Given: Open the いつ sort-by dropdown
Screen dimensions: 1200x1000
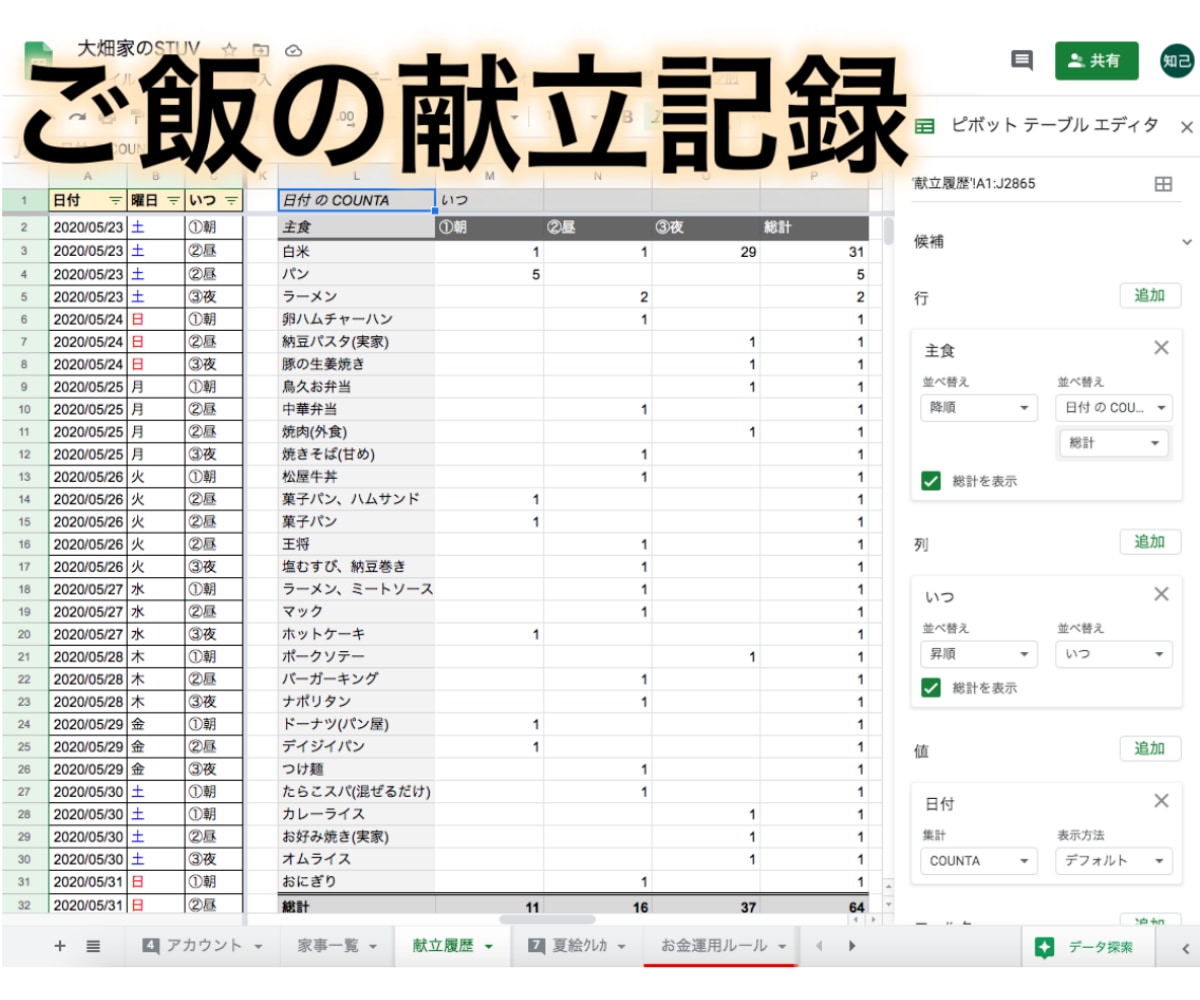Looking at the screenshot, I should tap(1114, 654).
